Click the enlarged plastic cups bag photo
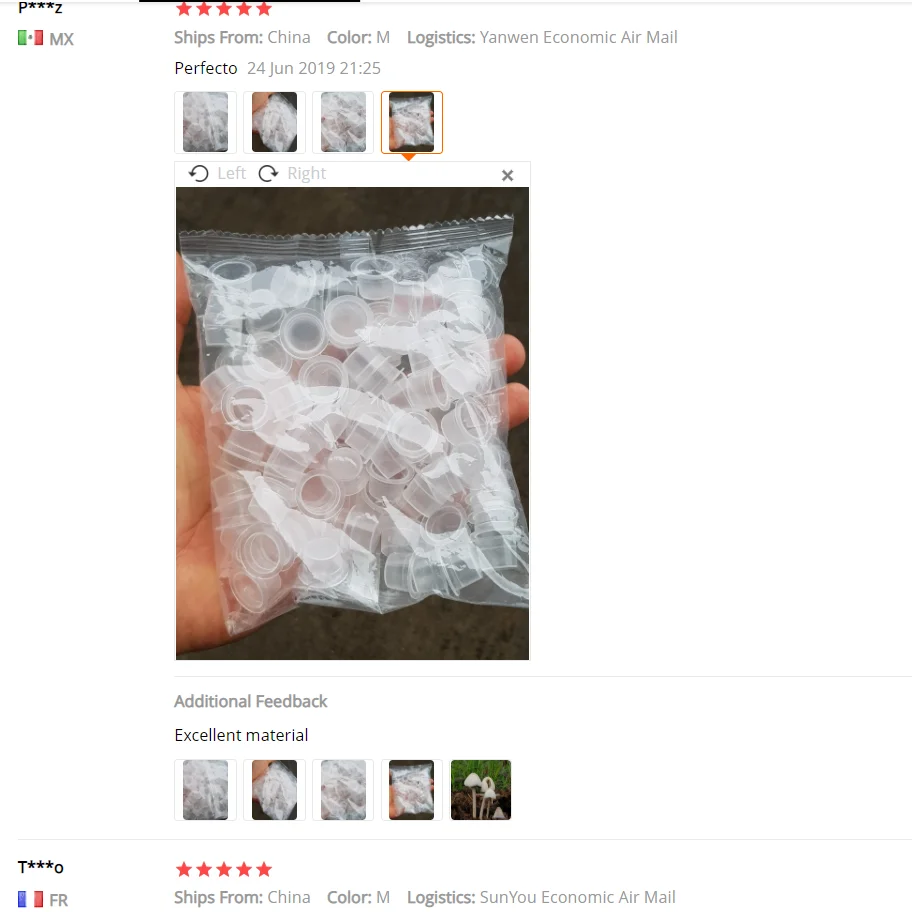 pos(352,423)
